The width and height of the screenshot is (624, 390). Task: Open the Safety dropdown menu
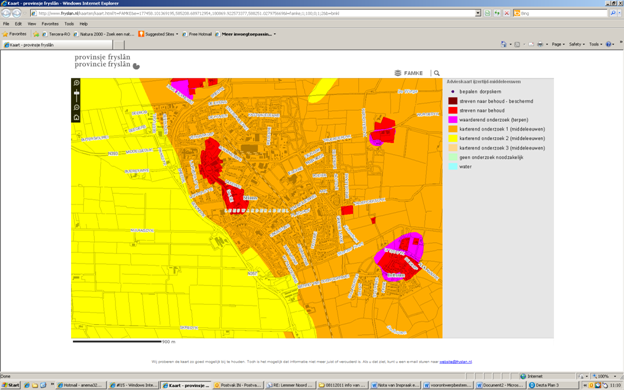577,44
